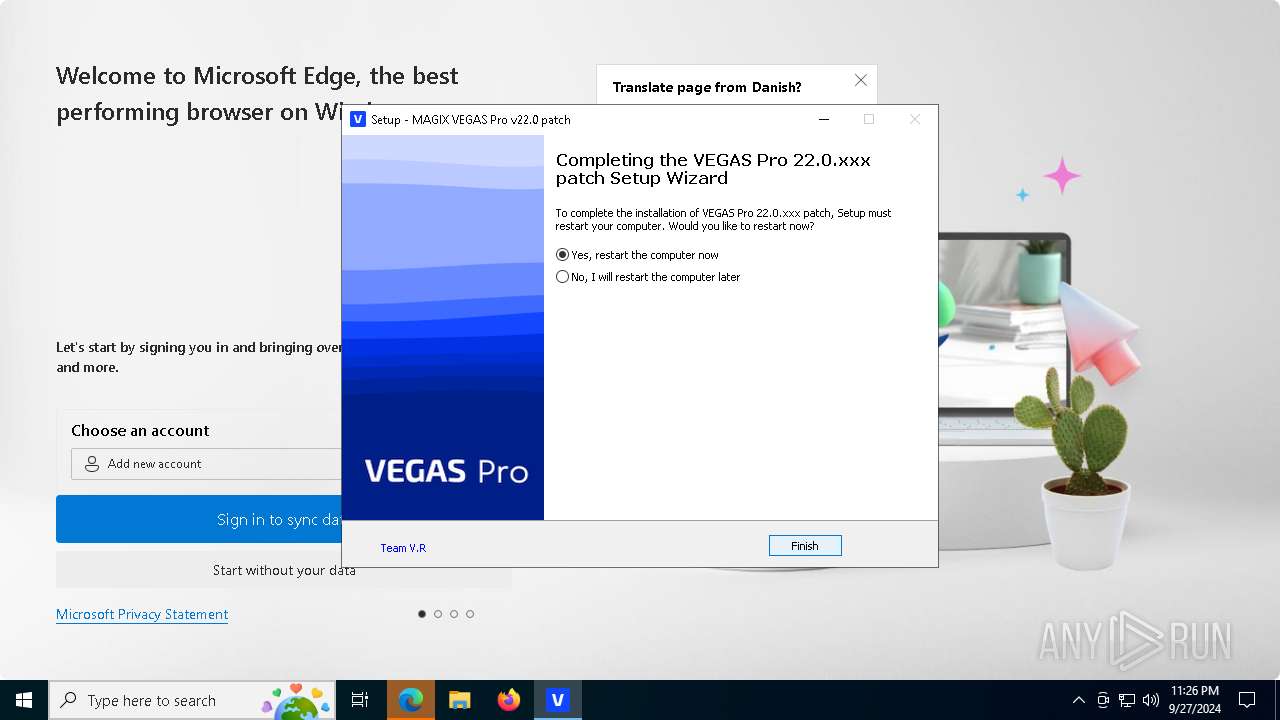Select second page indicator dot in Edge welcome

(x=438, y=614)
